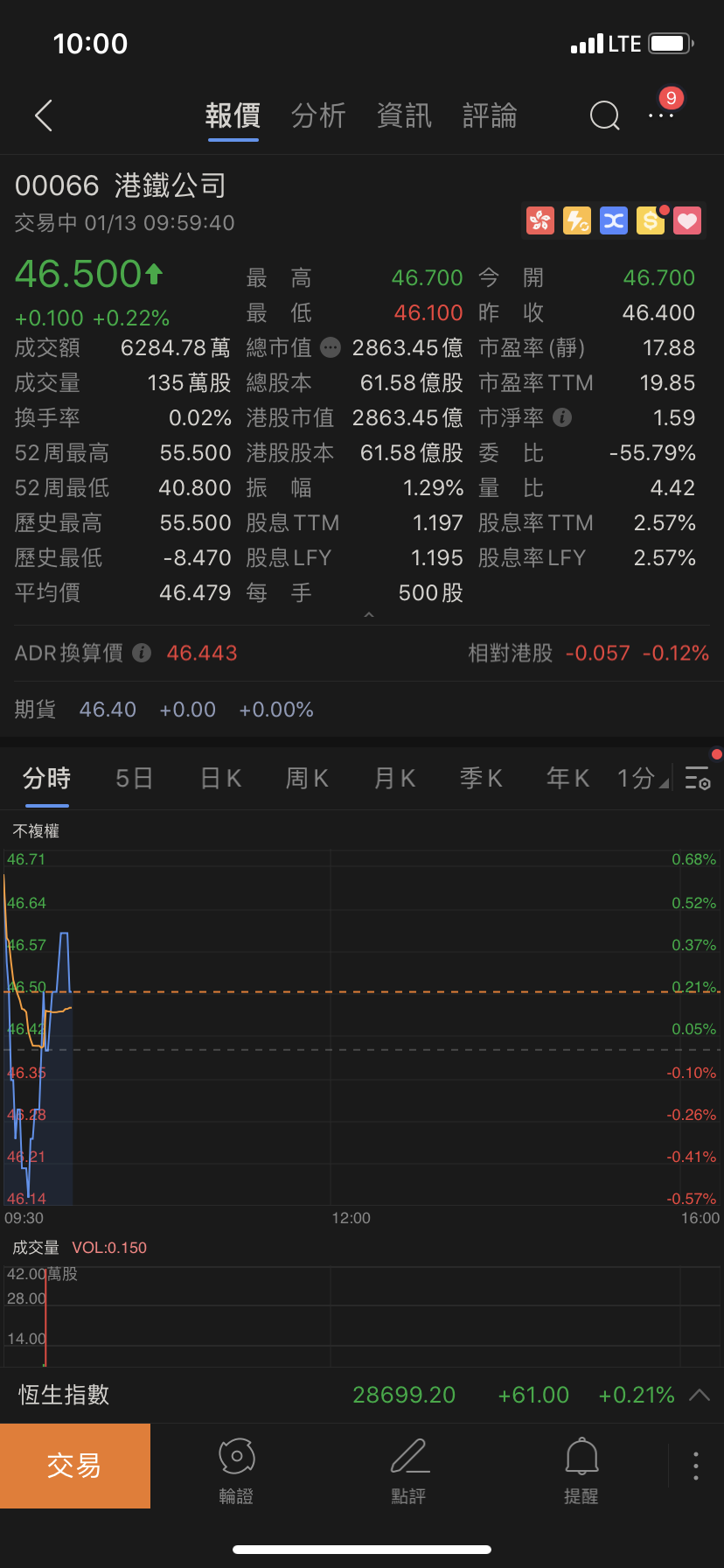Select 季K chart tab
Screen dimensions: 724x1568
tap(481, 777)
